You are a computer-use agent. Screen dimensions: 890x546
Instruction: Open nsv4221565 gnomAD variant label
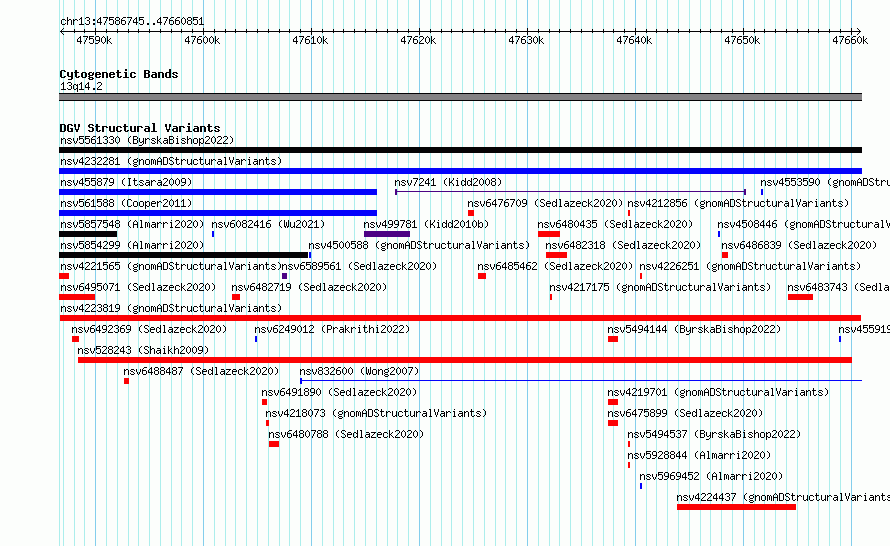point(170,266)
